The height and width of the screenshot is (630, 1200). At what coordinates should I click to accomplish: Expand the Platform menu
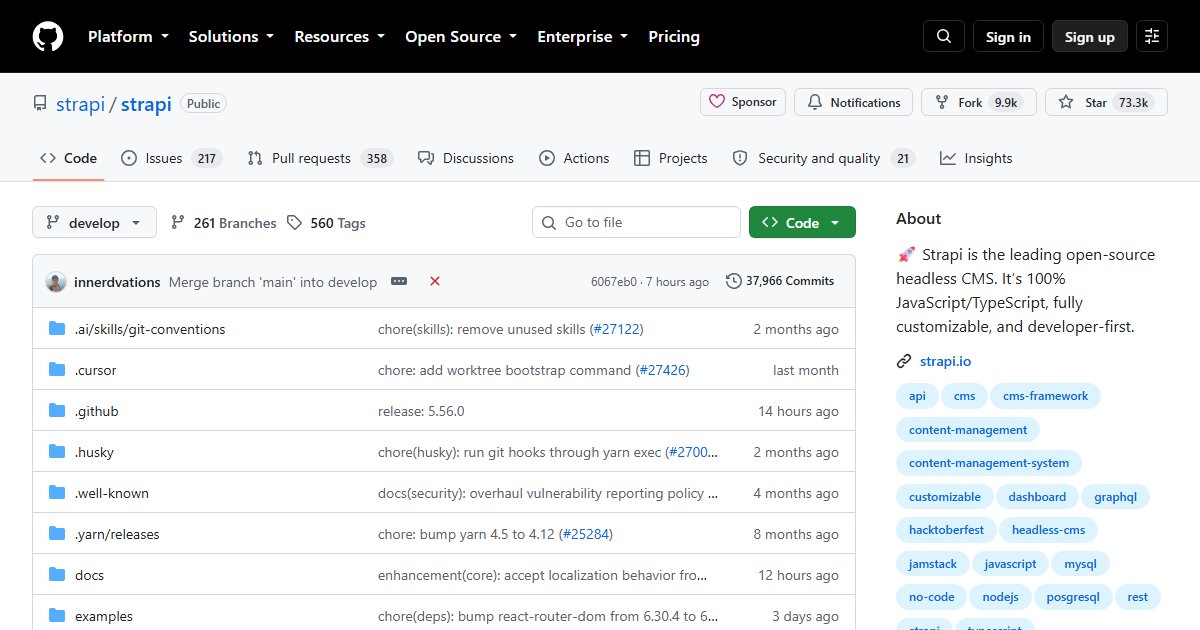coord(128,36)
